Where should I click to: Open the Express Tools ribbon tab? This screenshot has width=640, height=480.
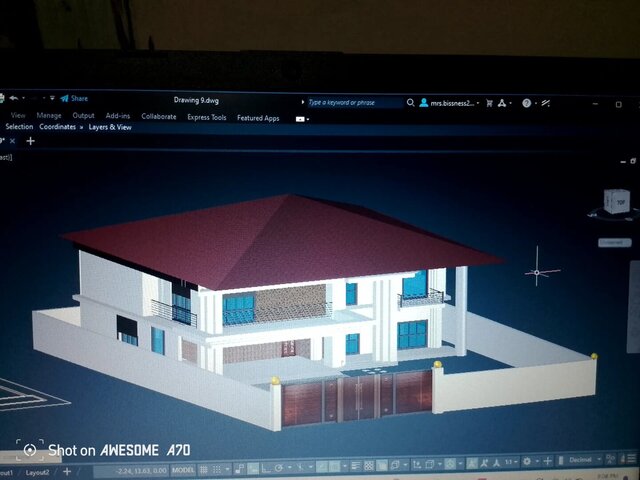tap(207, 117)
